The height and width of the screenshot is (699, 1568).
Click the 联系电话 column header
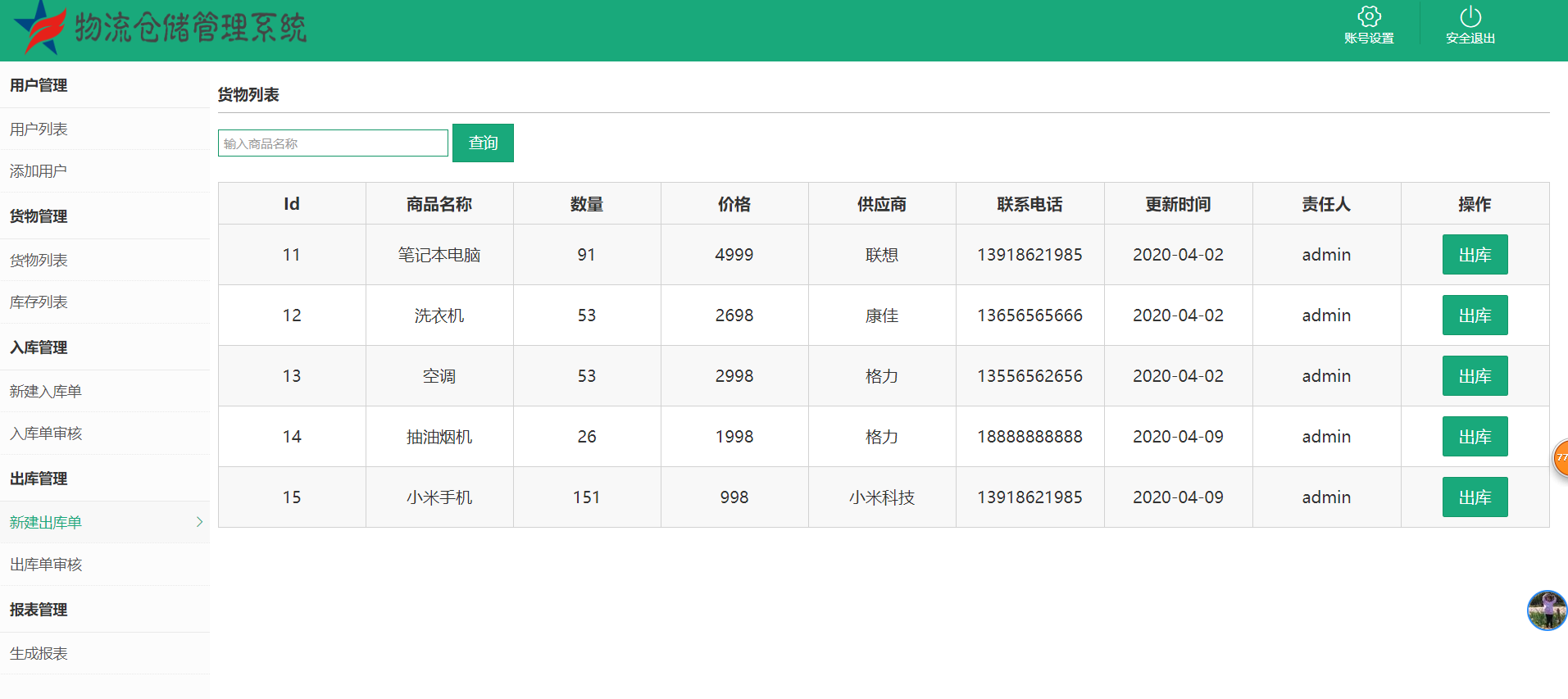pyautogui.click(x=1030, y=204)
